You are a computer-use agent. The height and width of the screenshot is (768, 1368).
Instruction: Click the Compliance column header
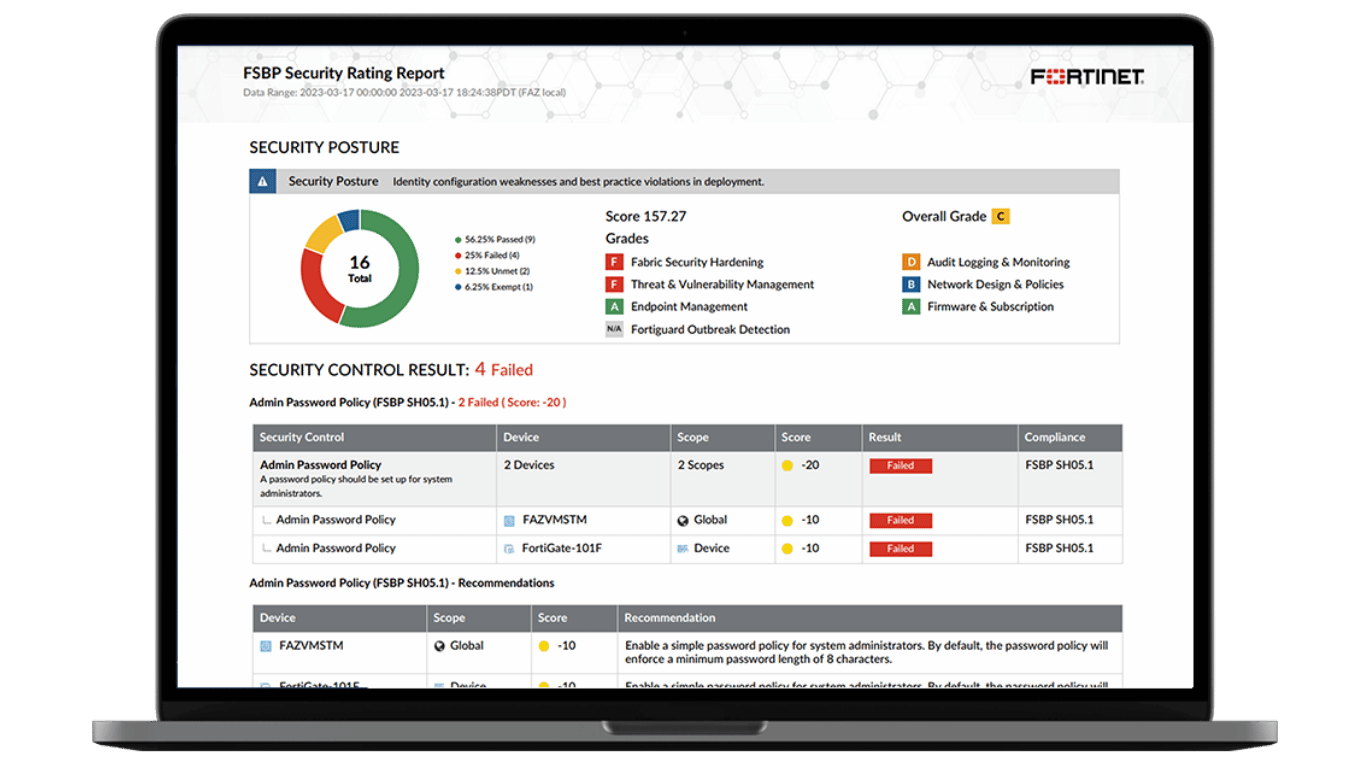(1054, 437)
